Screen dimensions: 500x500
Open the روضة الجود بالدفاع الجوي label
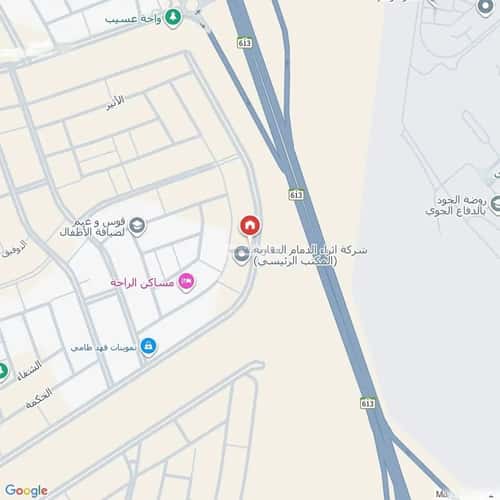pos(455,205)
